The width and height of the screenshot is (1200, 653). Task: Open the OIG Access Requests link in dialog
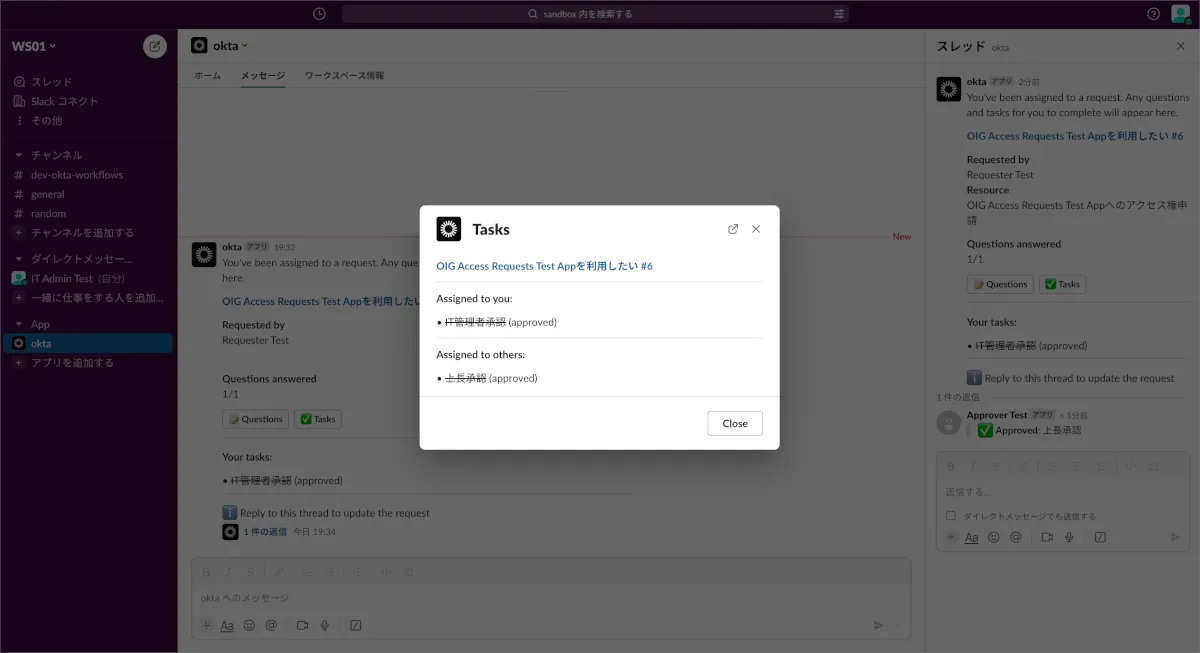coord(544,266)
